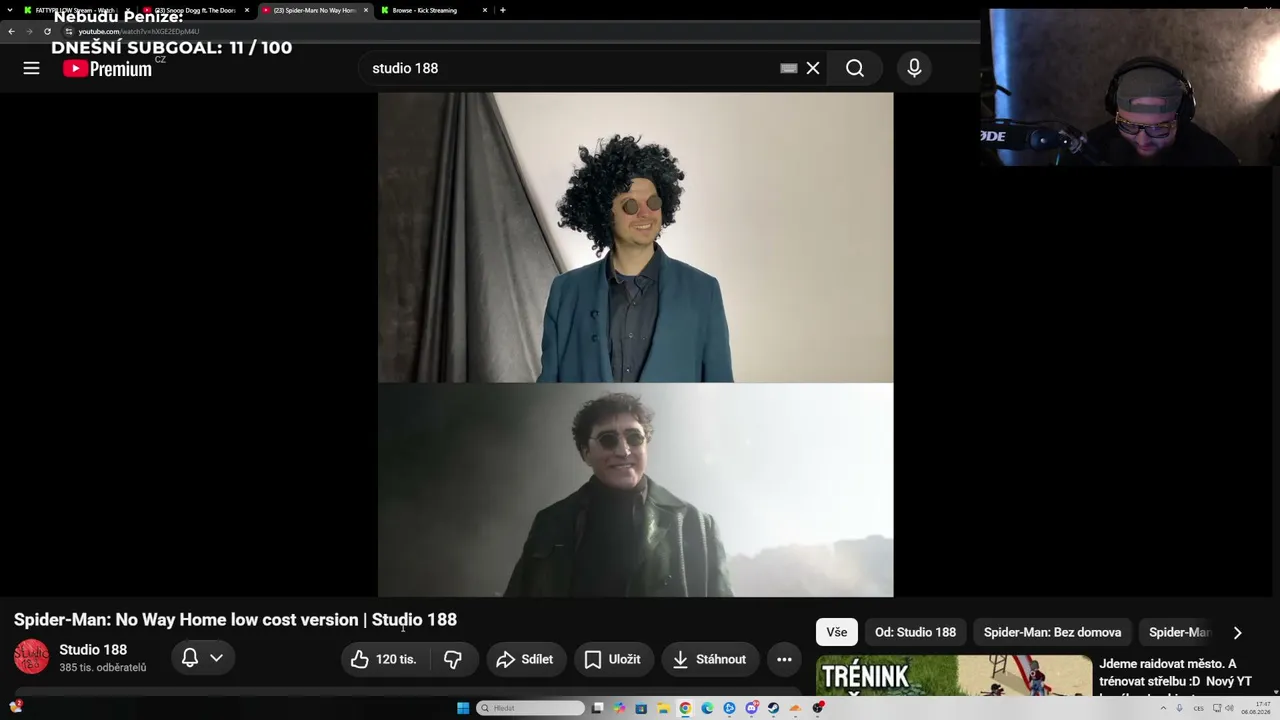
Task: Close the Spider-Man: No Way Home tab
Action: click(366, 10)
